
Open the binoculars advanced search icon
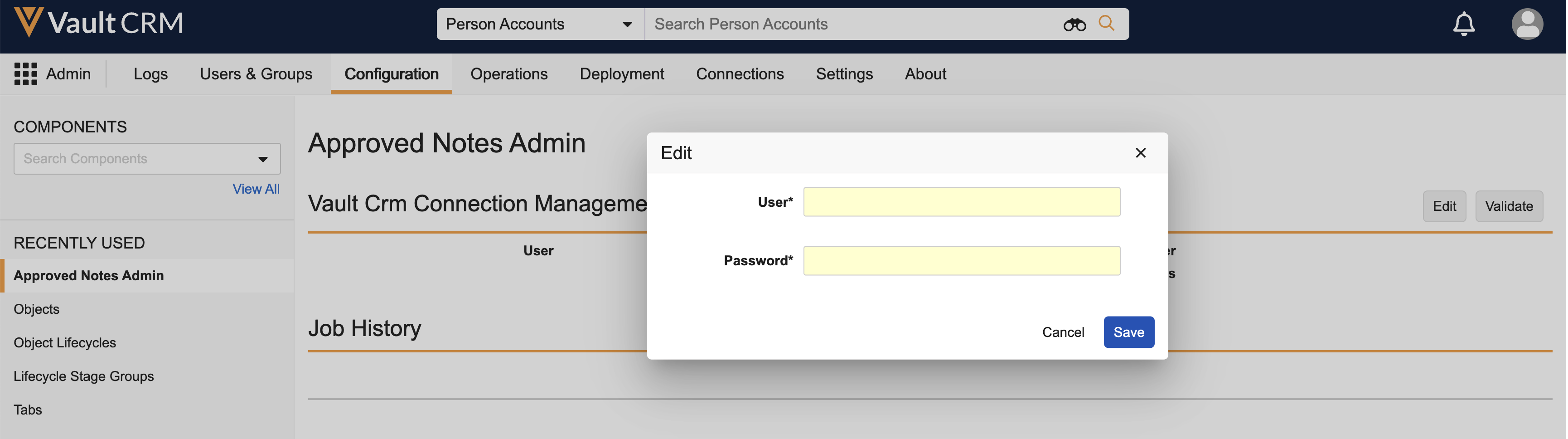[x=1074, y=24]
